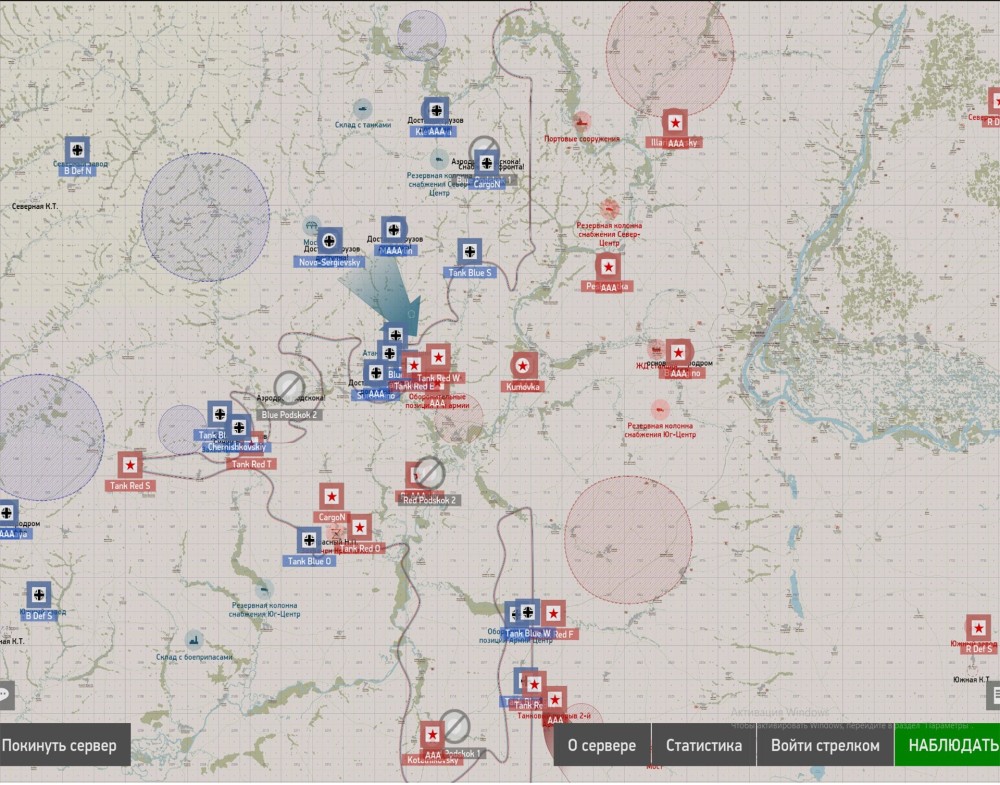This screenshot has width=1000, height=785.
Task: Click the green НАБЛЮДАТЬ button
Action: pos(948,745)
